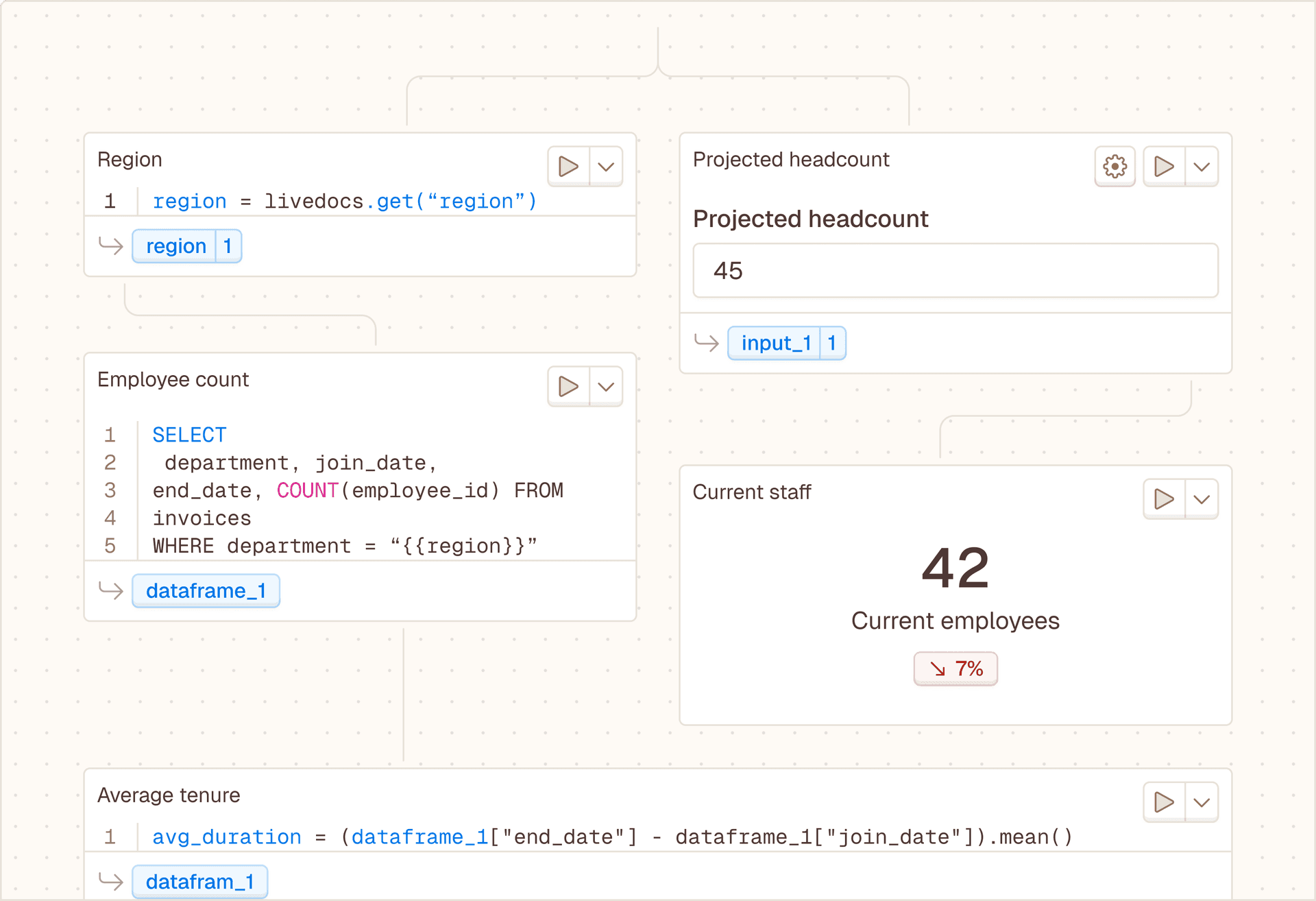1316x901 pixels.
Task: Expand Average tenure run options chevron
Action: pos(1202,802)
